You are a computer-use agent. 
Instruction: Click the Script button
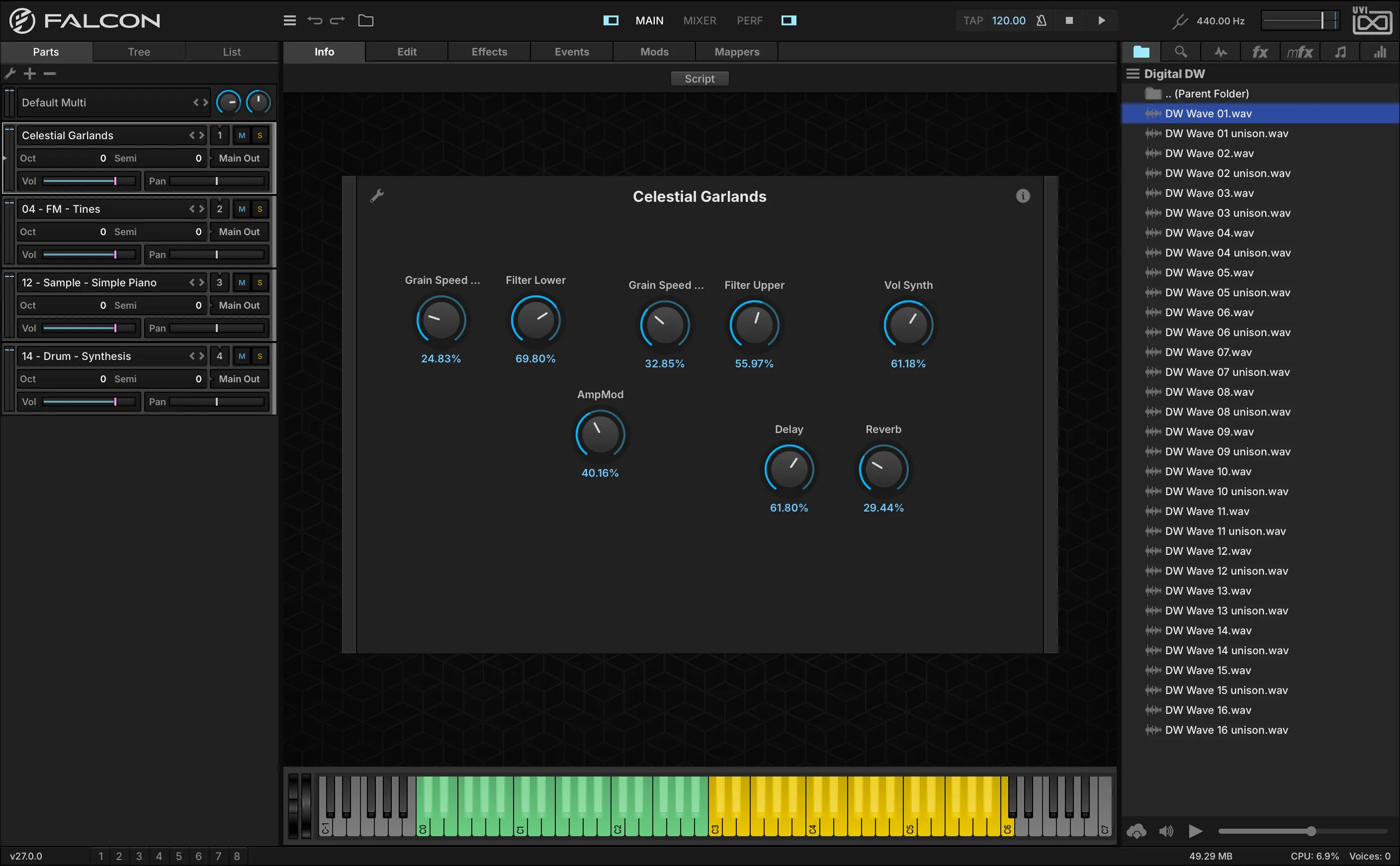[x=699, y=79]
